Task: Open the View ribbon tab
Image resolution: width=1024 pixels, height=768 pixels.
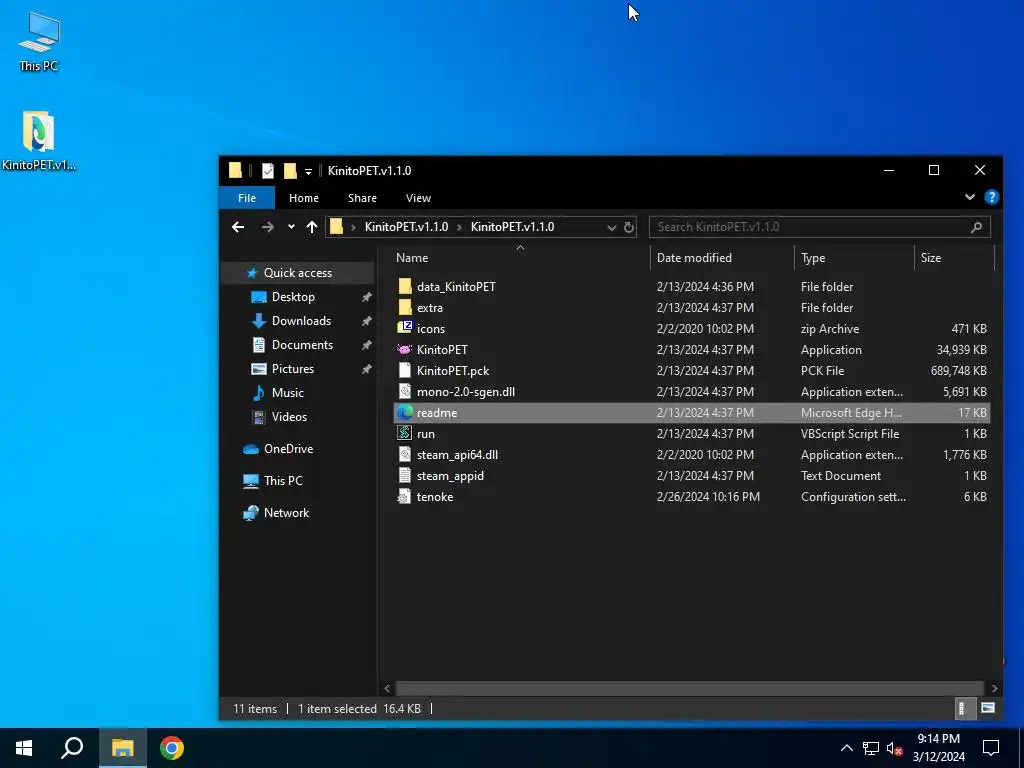Action: click(x=418, y=198)
